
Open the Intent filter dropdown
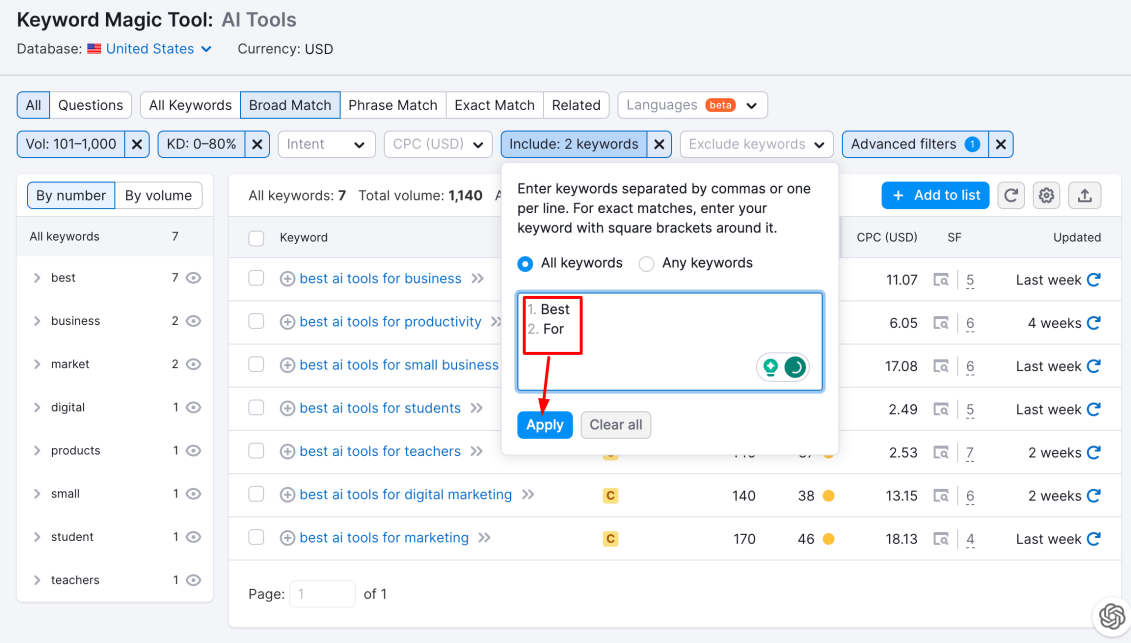(326, 144)
